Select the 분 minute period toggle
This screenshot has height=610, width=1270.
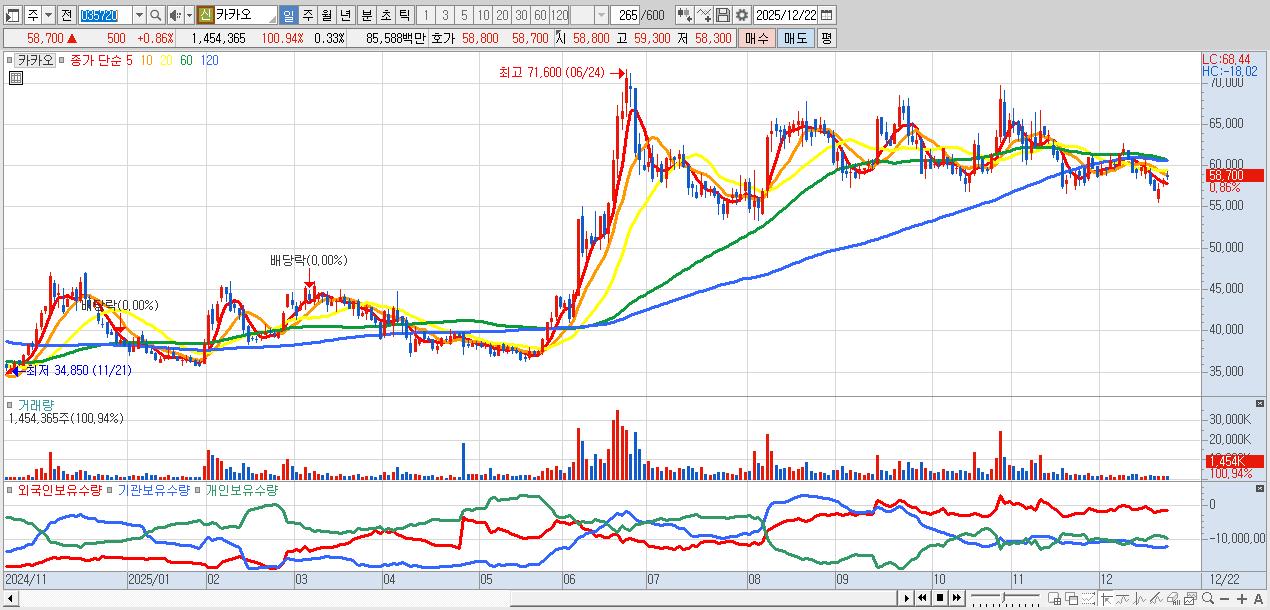click(365, 15)
